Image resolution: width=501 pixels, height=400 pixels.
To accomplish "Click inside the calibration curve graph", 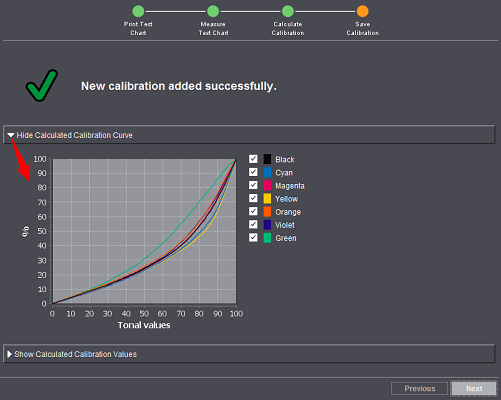I will [x=144, y=231].
